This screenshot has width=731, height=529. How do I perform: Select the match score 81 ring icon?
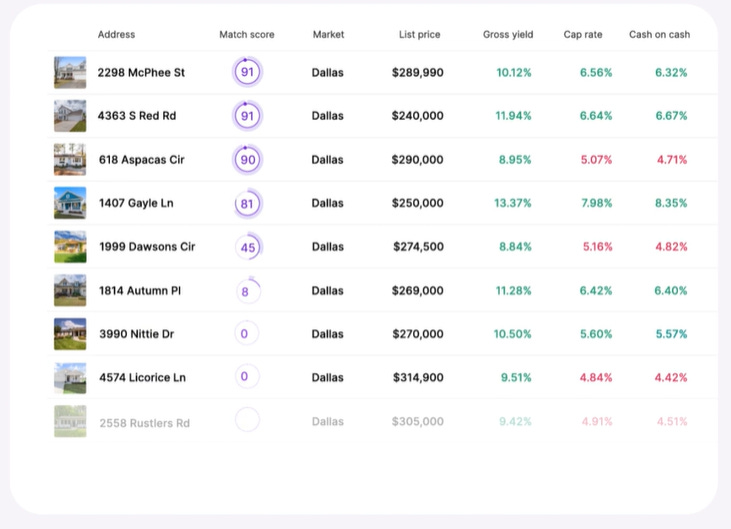click(x=248, y=203)
